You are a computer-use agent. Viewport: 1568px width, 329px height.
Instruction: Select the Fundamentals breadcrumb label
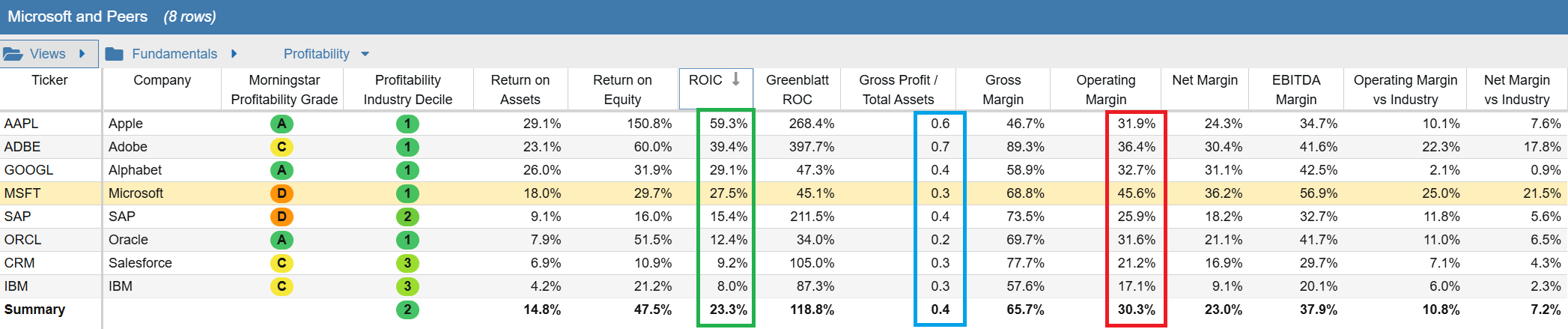174,54
